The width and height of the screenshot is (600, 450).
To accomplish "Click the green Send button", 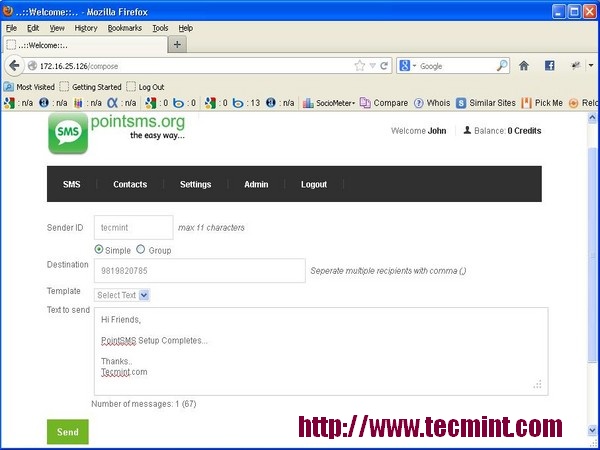I will tap(68, 432).
